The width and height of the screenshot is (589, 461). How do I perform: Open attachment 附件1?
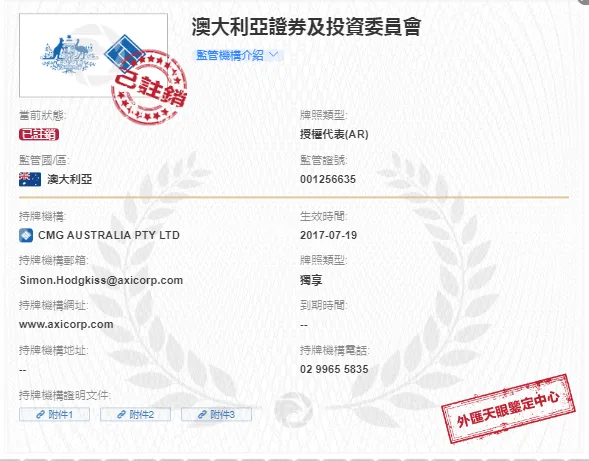pyautogui.click(x=54, y=414)
